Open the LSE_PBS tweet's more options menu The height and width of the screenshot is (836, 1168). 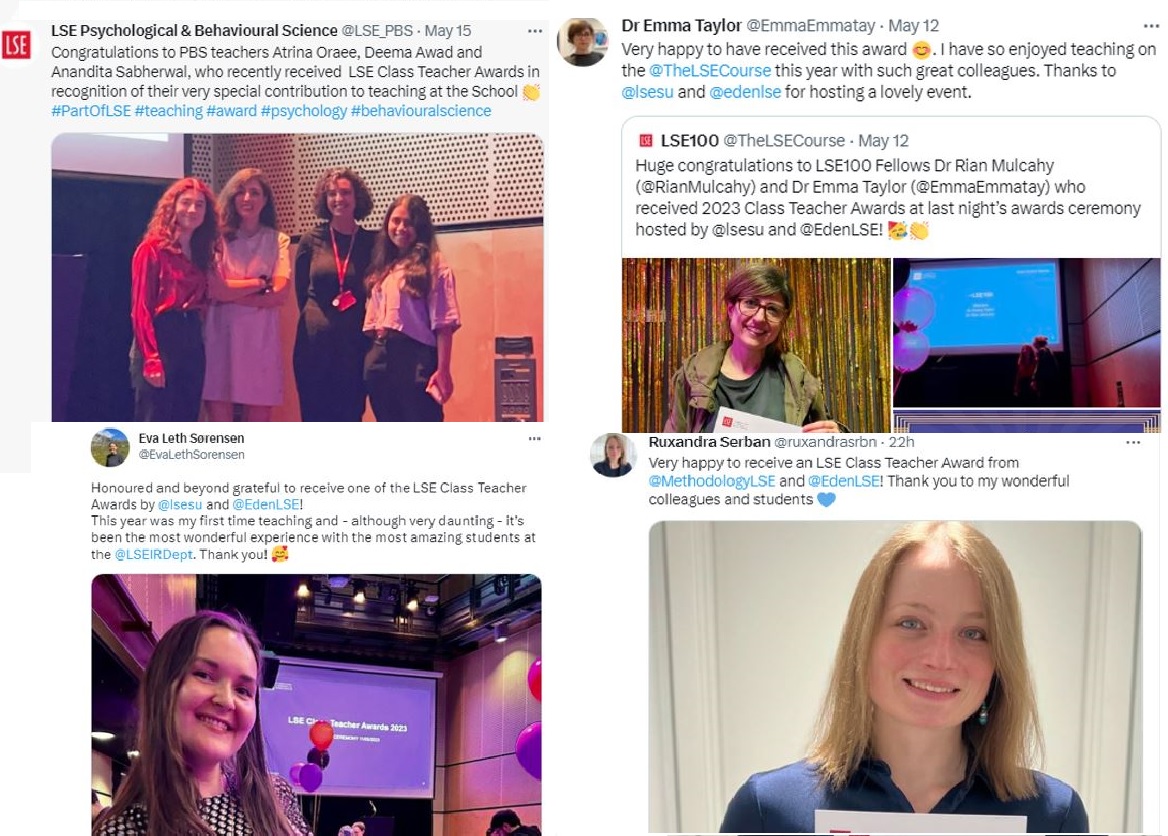pos(535,31)
